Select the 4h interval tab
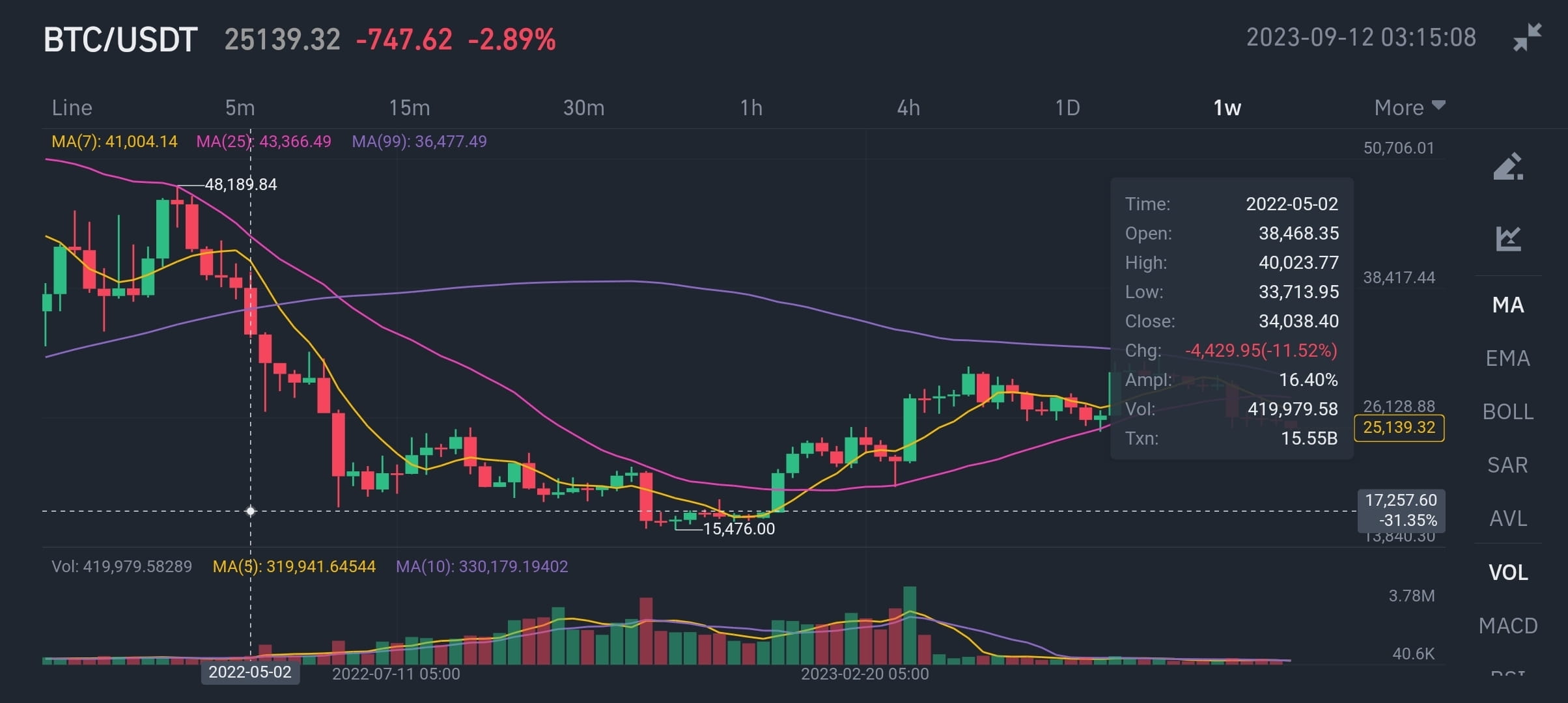The width and height of the screenshot is (1568, 703). coord(910,107)
